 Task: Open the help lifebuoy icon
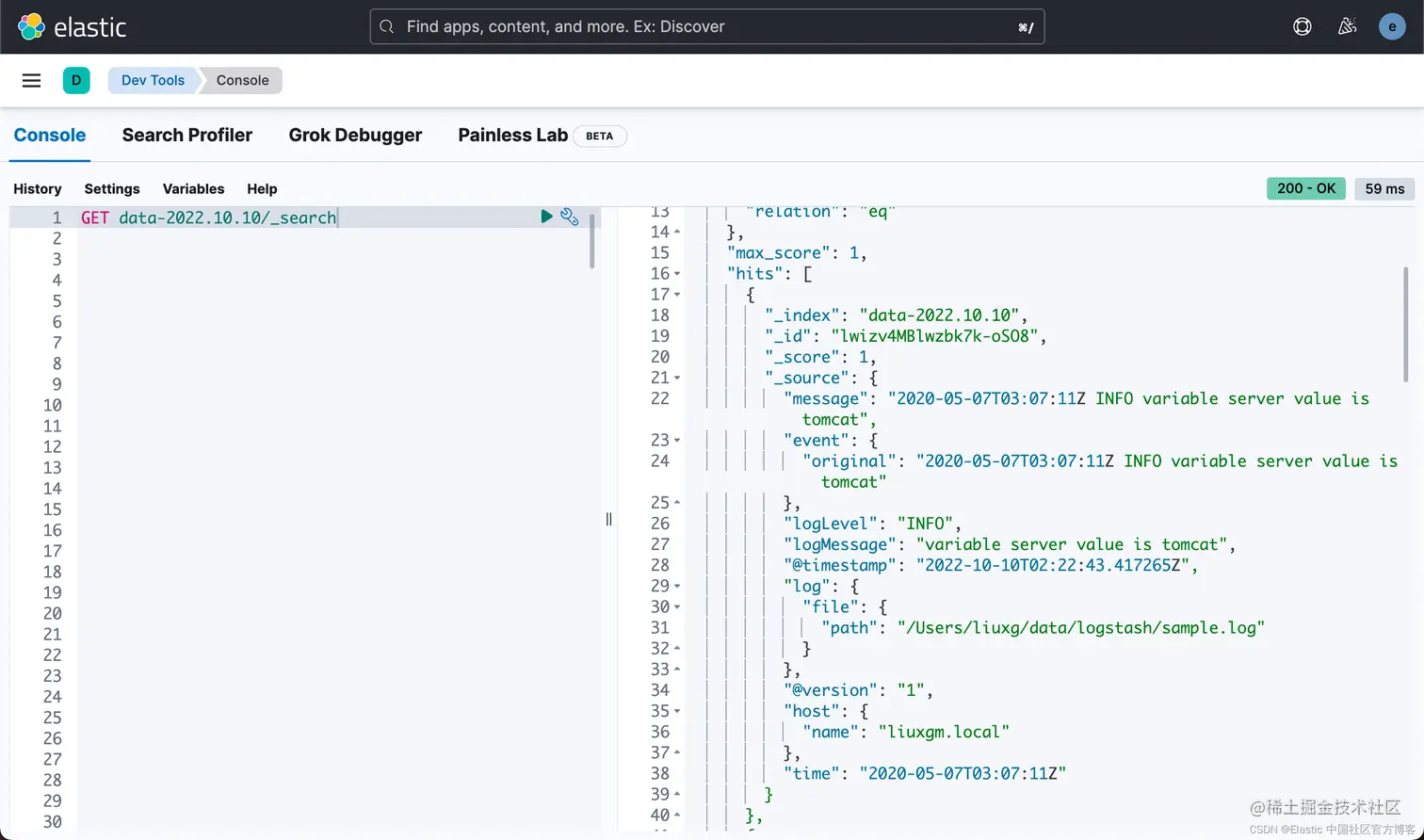(1302, 26)
